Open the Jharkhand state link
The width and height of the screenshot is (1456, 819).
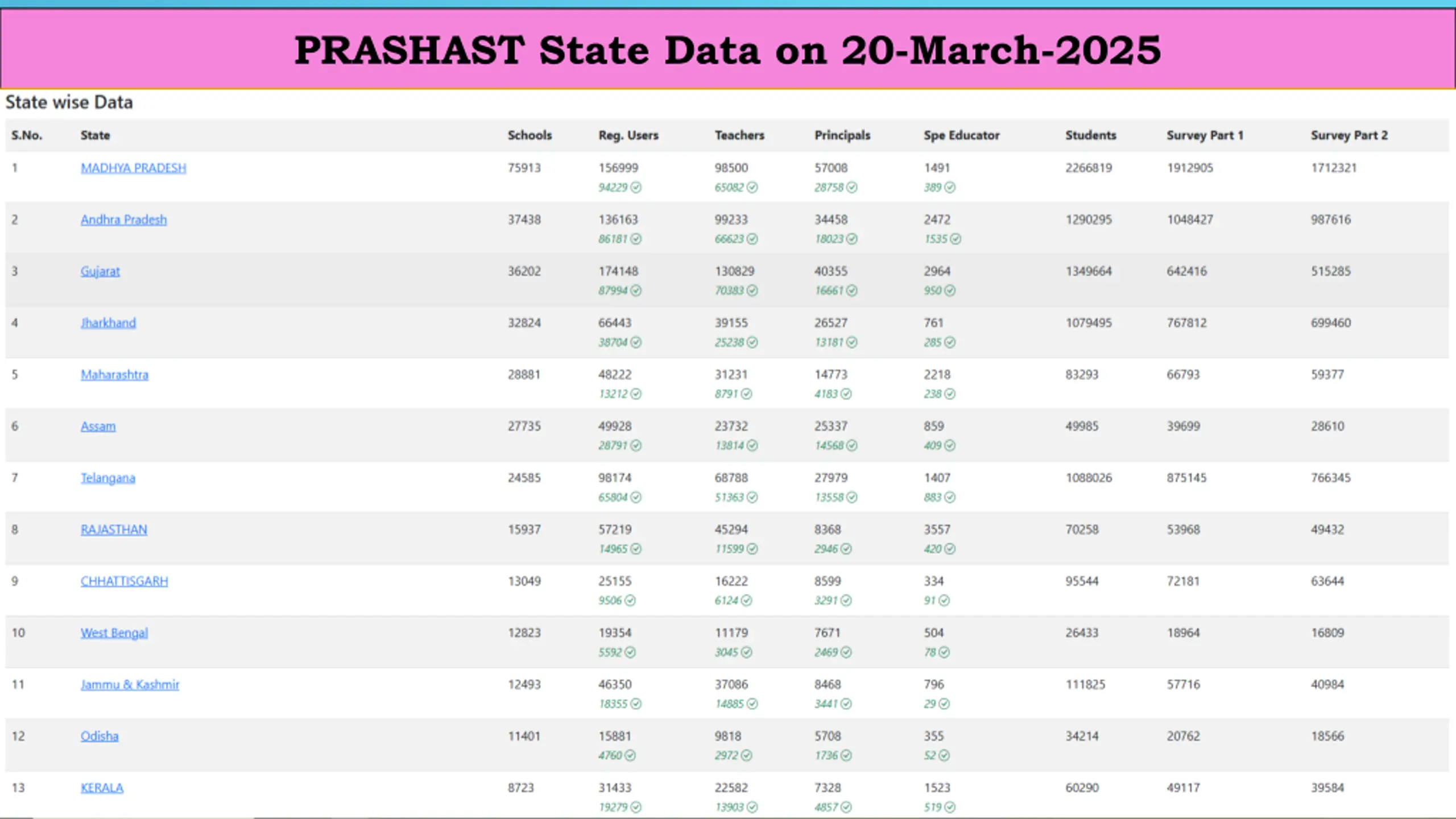(x=108, y=323)
